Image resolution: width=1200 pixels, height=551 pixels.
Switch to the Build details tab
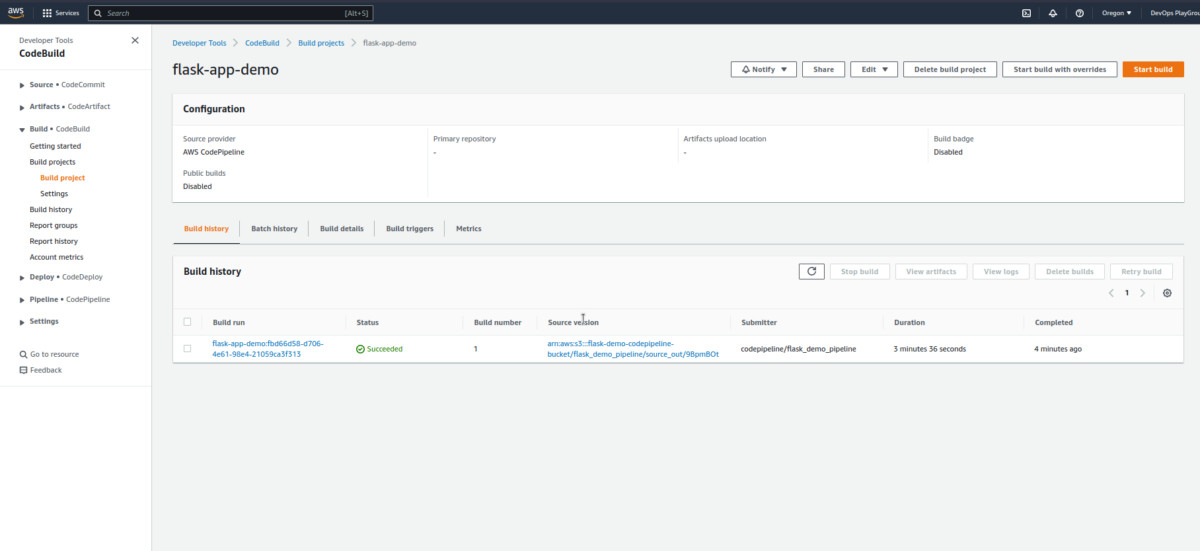click(x=341, y=229)
